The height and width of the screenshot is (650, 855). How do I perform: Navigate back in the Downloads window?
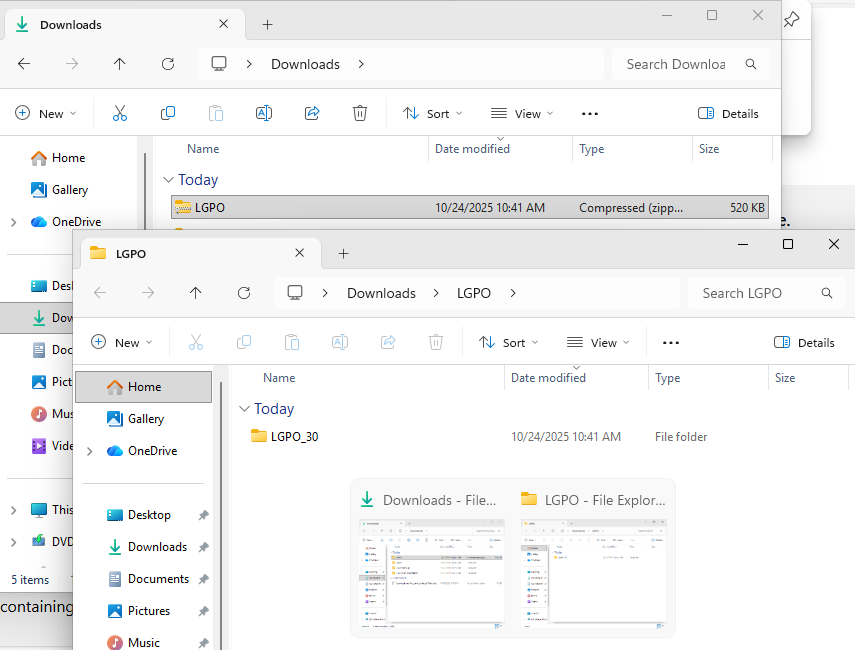pyautogui.click(x=24, y=64)
